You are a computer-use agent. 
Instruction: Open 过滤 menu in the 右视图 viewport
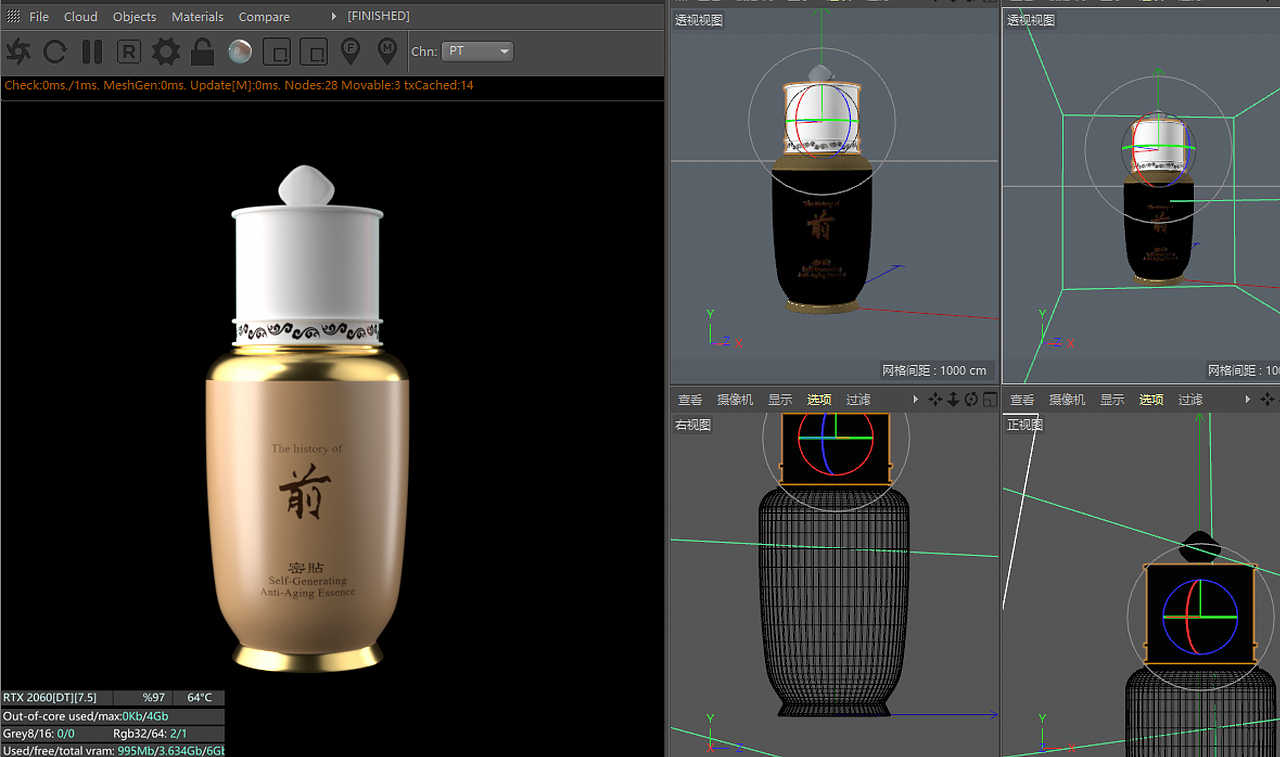858,400
